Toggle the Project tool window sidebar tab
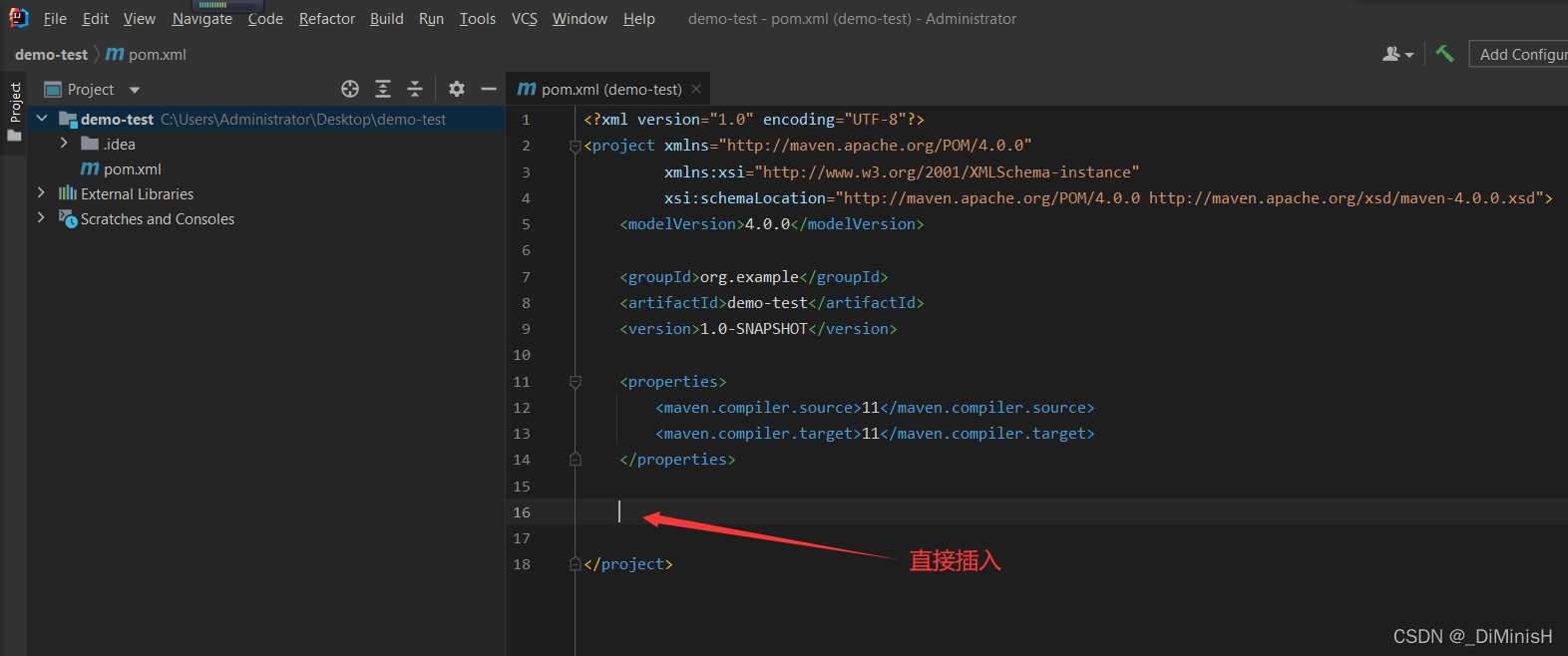1568x656 pixels. 14,111
